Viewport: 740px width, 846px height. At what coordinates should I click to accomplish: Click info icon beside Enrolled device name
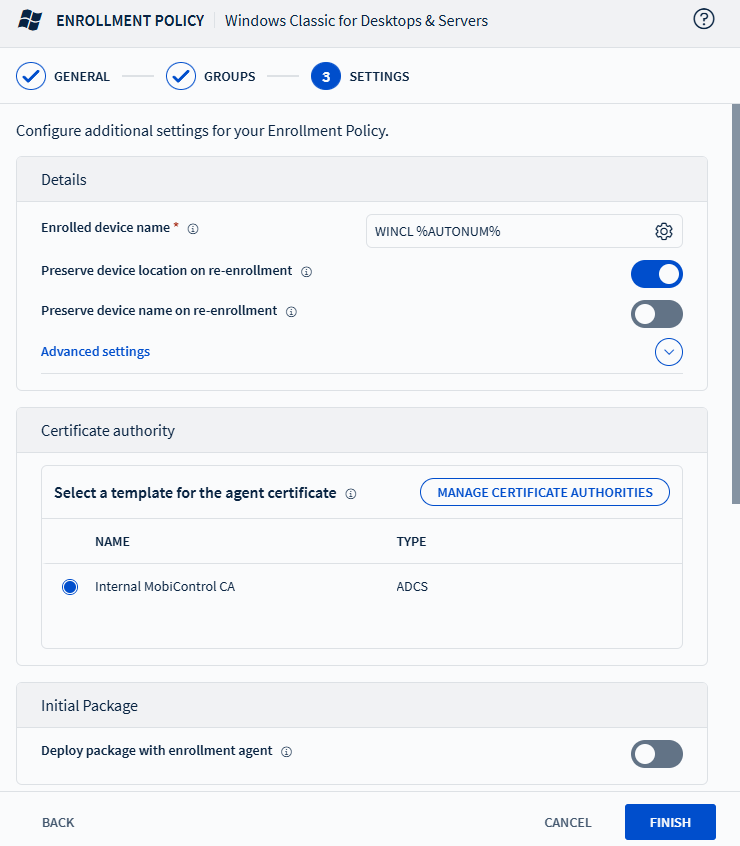click(193, 229)
